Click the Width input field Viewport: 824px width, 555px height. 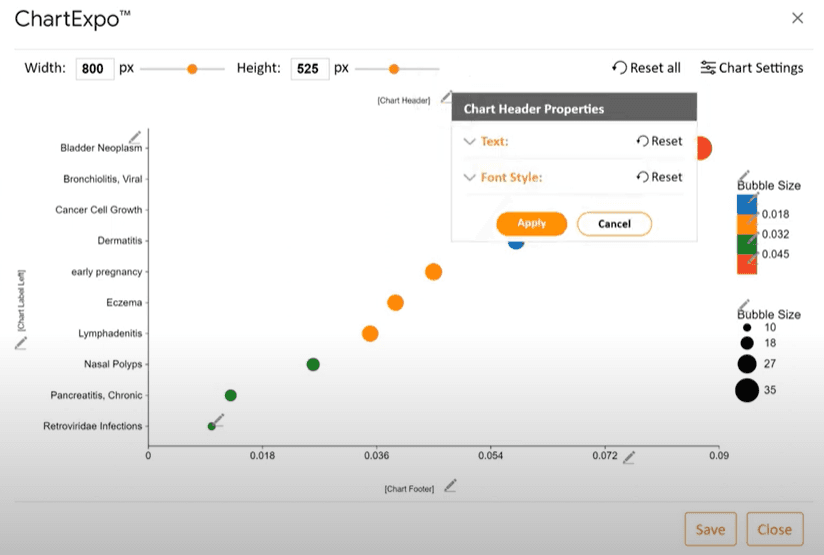pos(95,69)
